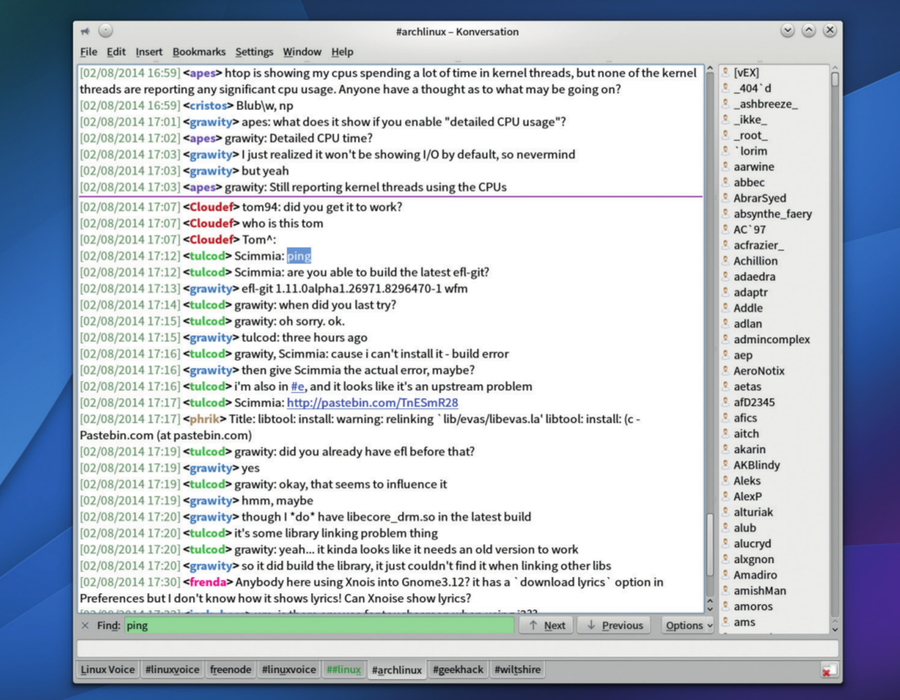Viewport: 900px width, 700px height.
Task: Switch to the freenode tab
Action: coord(230,670)
